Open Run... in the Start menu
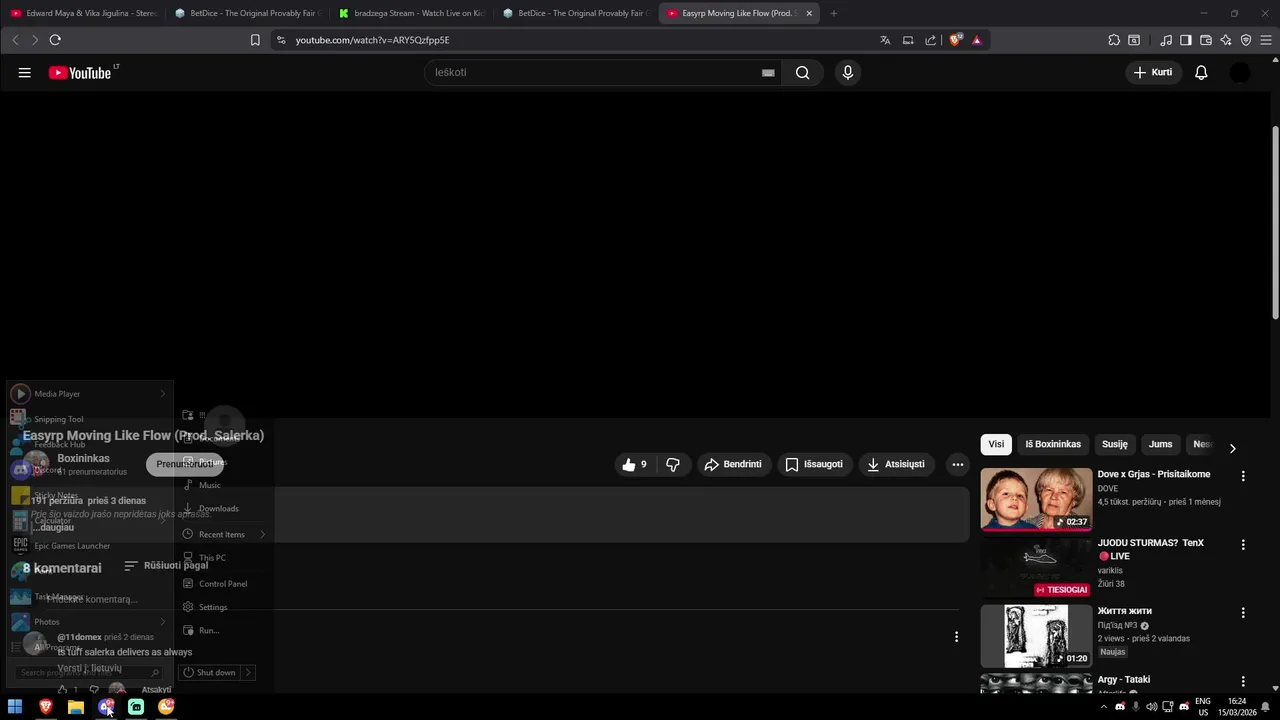This screenshot has height=720, width=1280. (208, 630)
